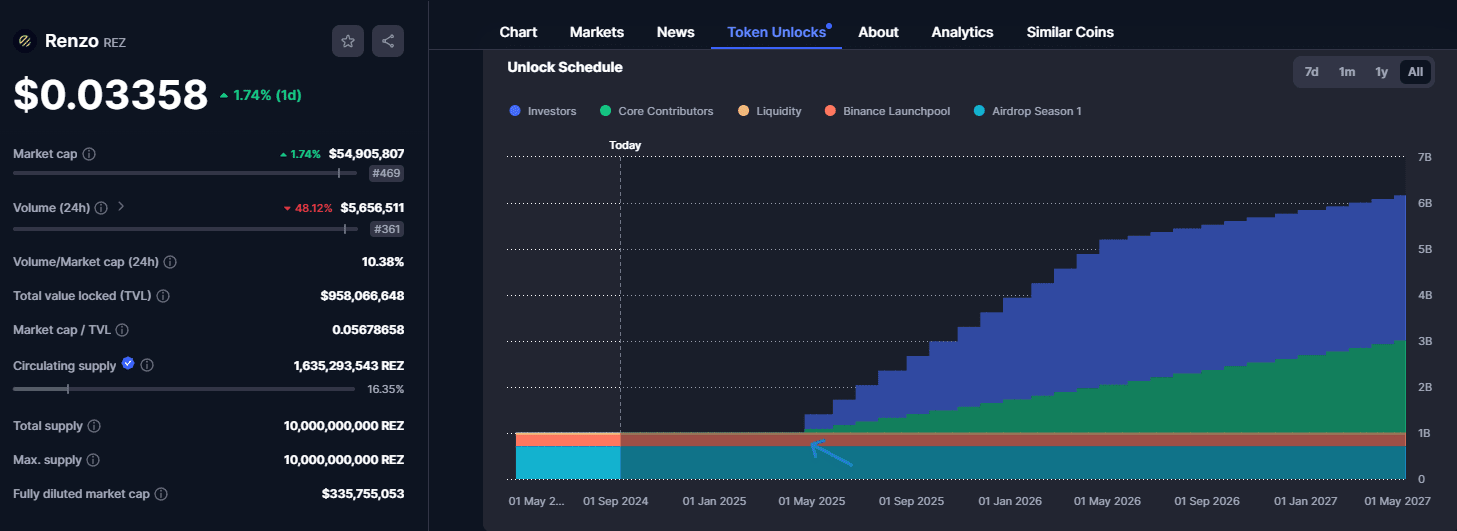Click the star watchlist icon

pos(348,41)
